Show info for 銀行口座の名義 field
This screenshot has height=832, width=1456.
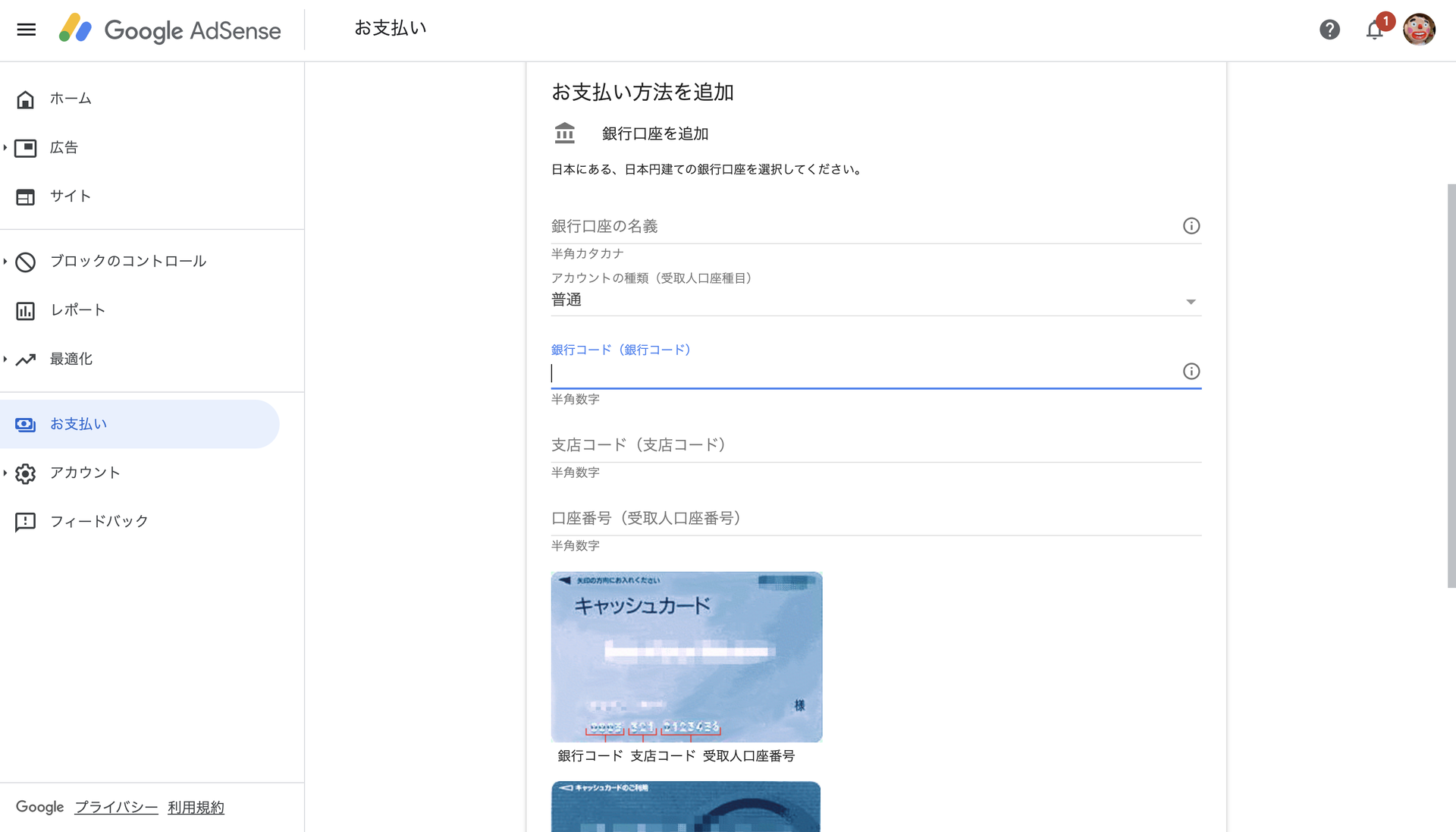[x=1191, y=226]
